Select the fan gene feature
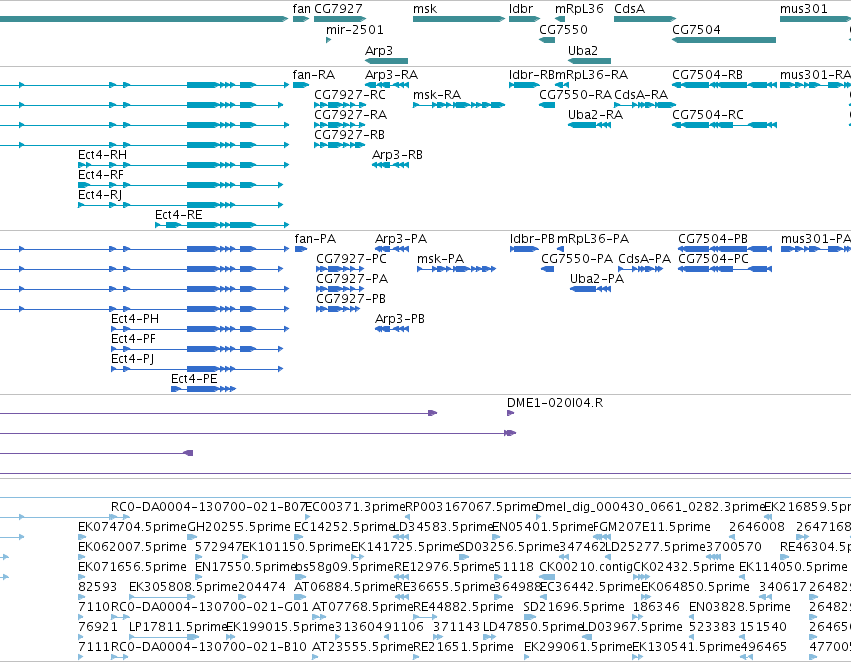Viewport: 851px width, 662px height. [301, 19]
